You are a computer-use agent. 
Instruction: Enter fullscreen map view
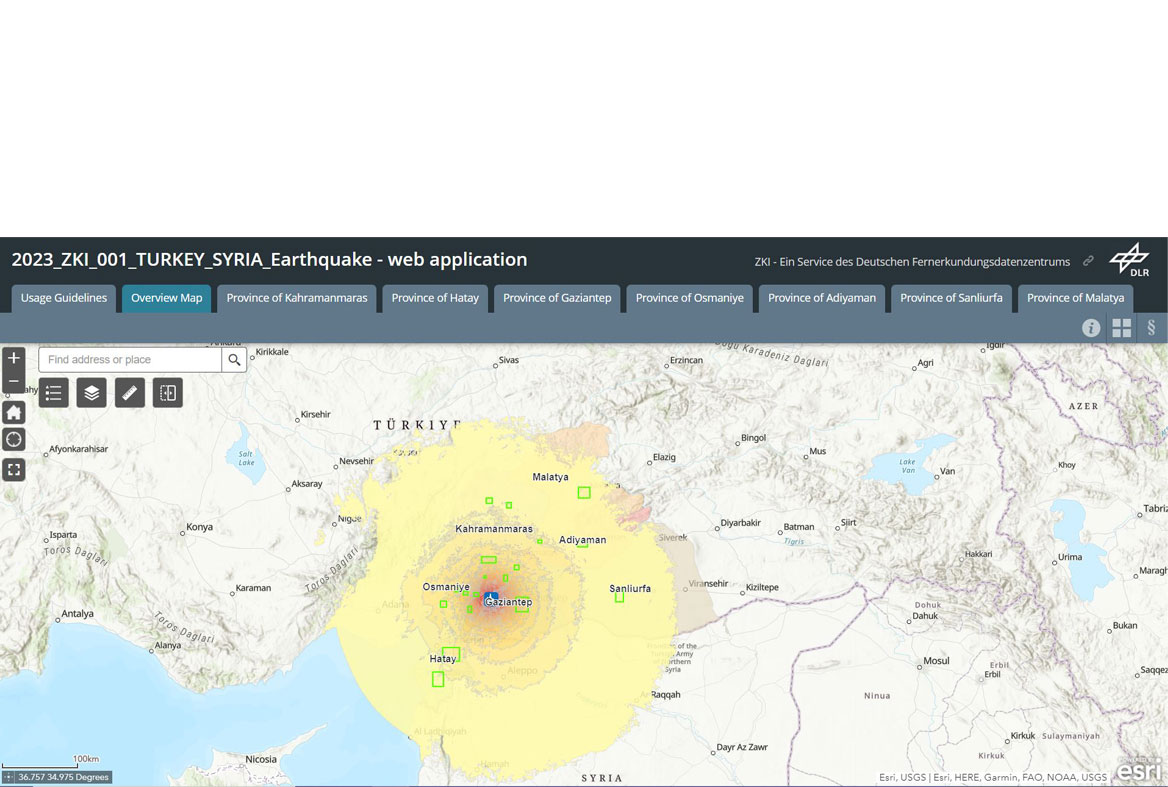coord(14,469)
